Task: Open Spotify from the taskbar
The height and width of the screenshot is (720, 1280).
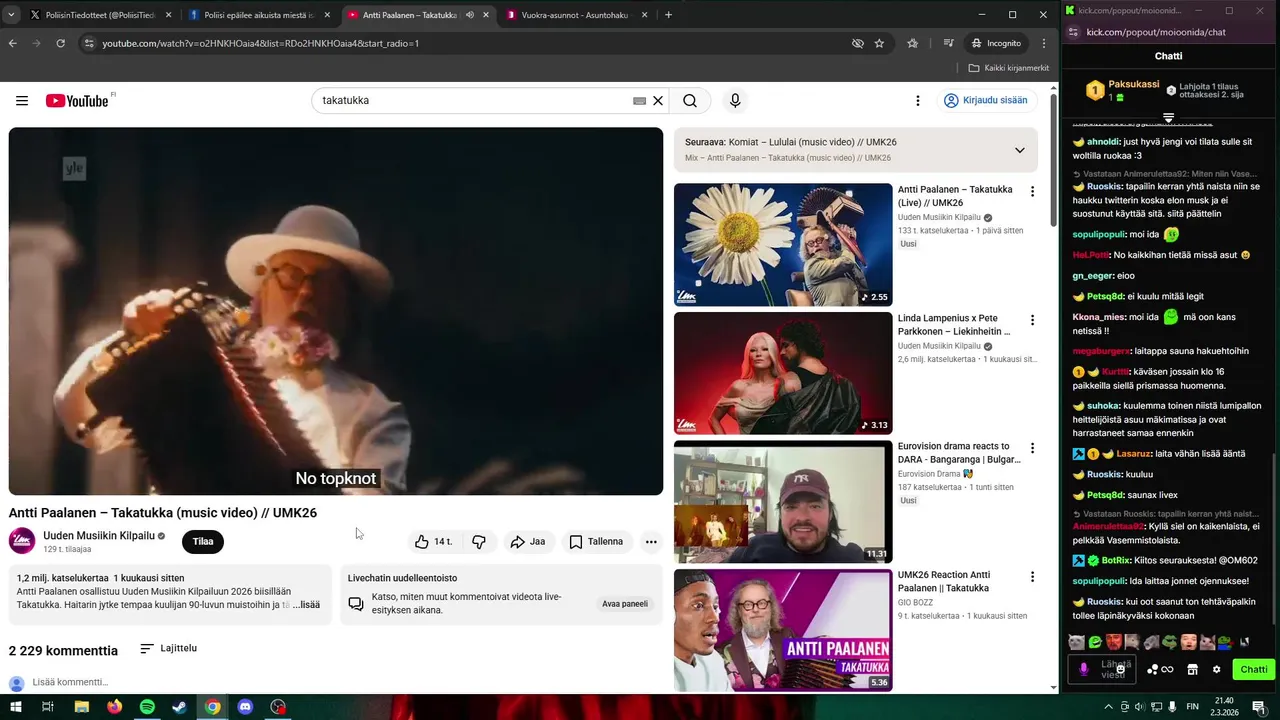Action: 147,707
